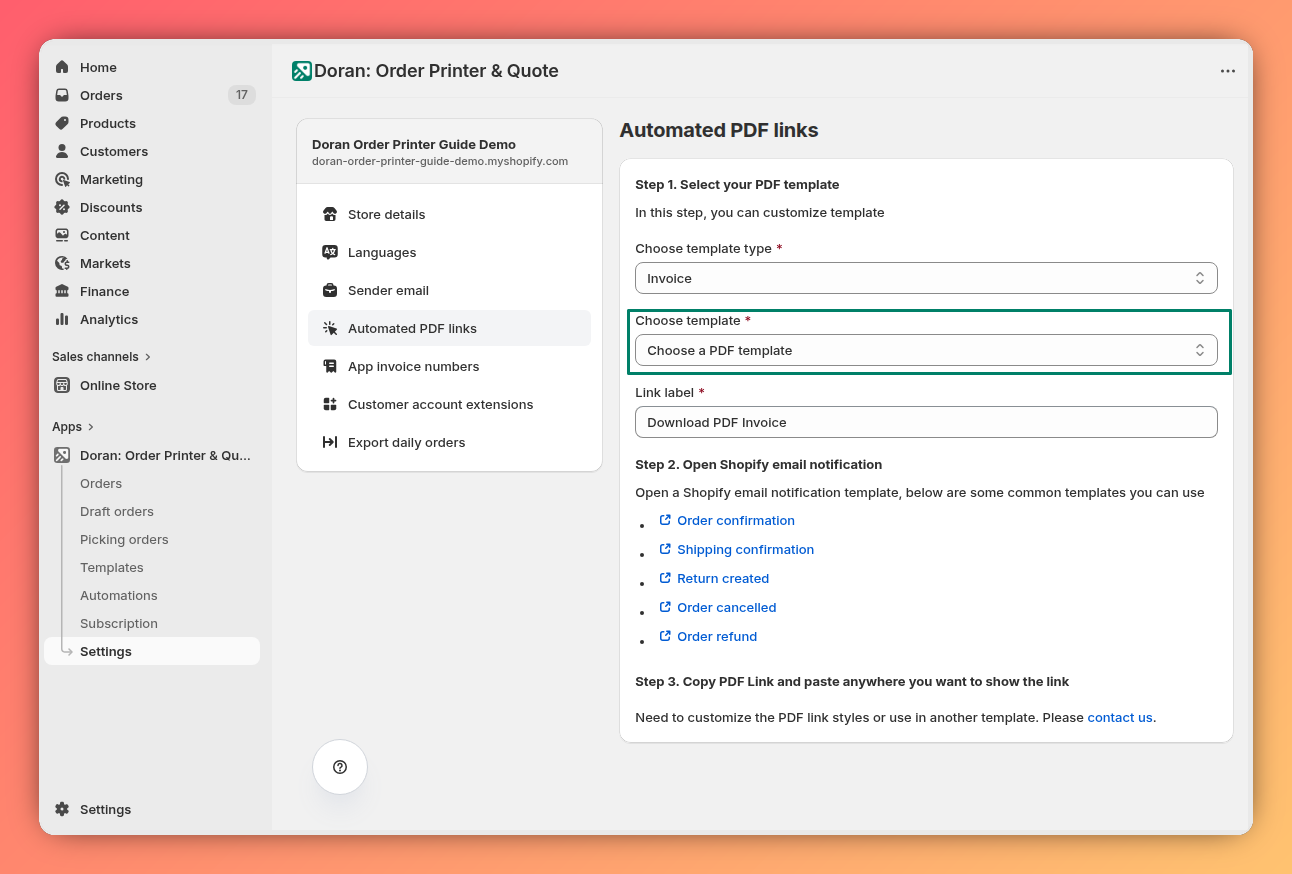This screenshot has height=874, width=1292.
Task: Expand the Sales channels section chevron
Action: (x=148, y=356)
